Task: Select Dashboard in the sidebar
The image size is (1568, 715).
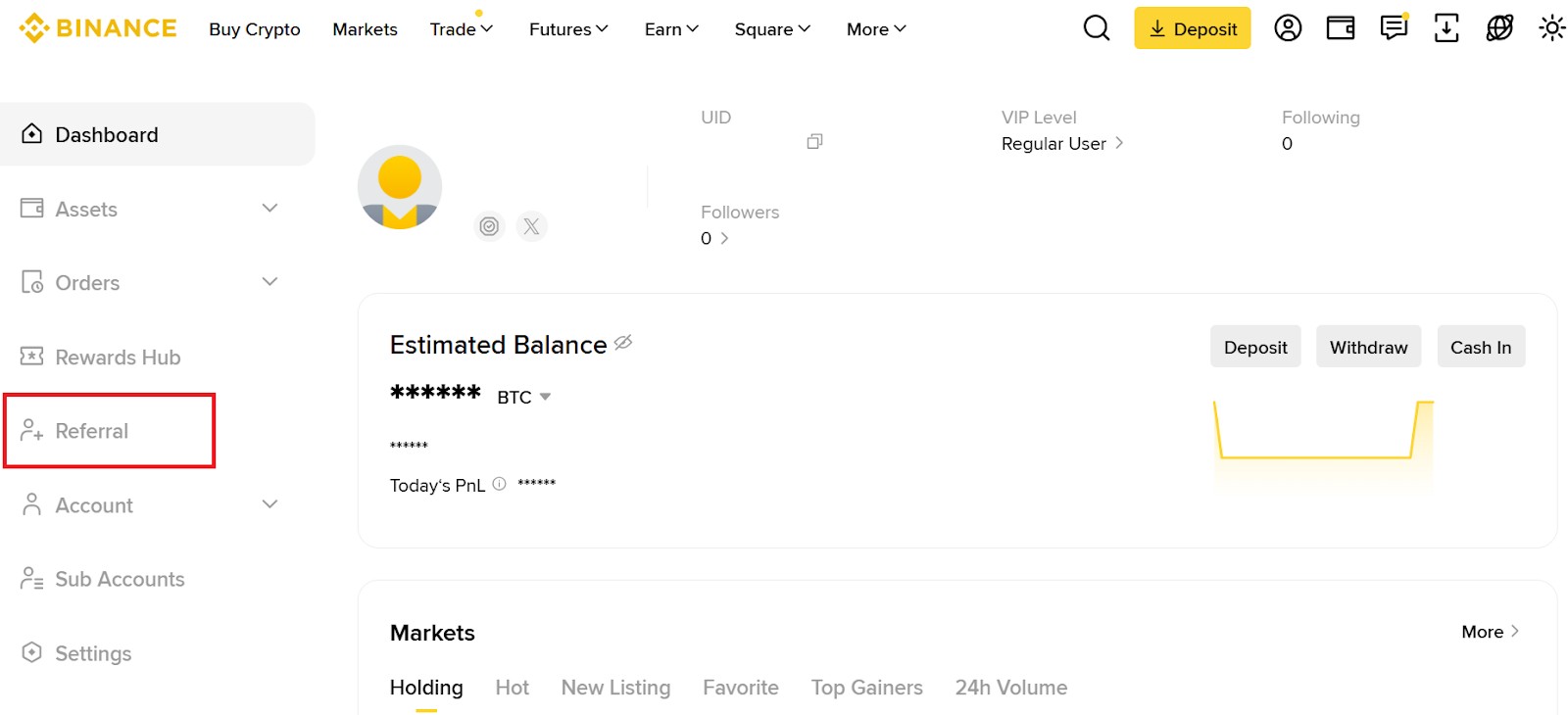Action: pyautogui.click(x=157, y=134)
